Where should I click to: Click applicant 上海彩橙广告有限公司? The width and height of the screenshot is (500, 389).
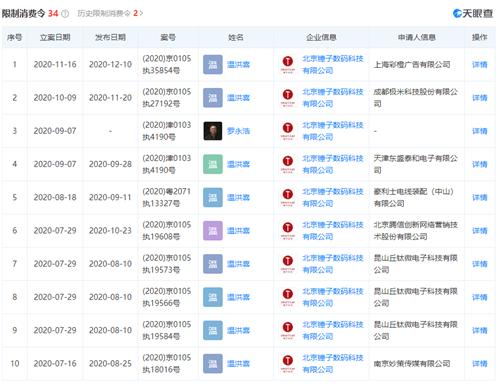coord(412,64)
